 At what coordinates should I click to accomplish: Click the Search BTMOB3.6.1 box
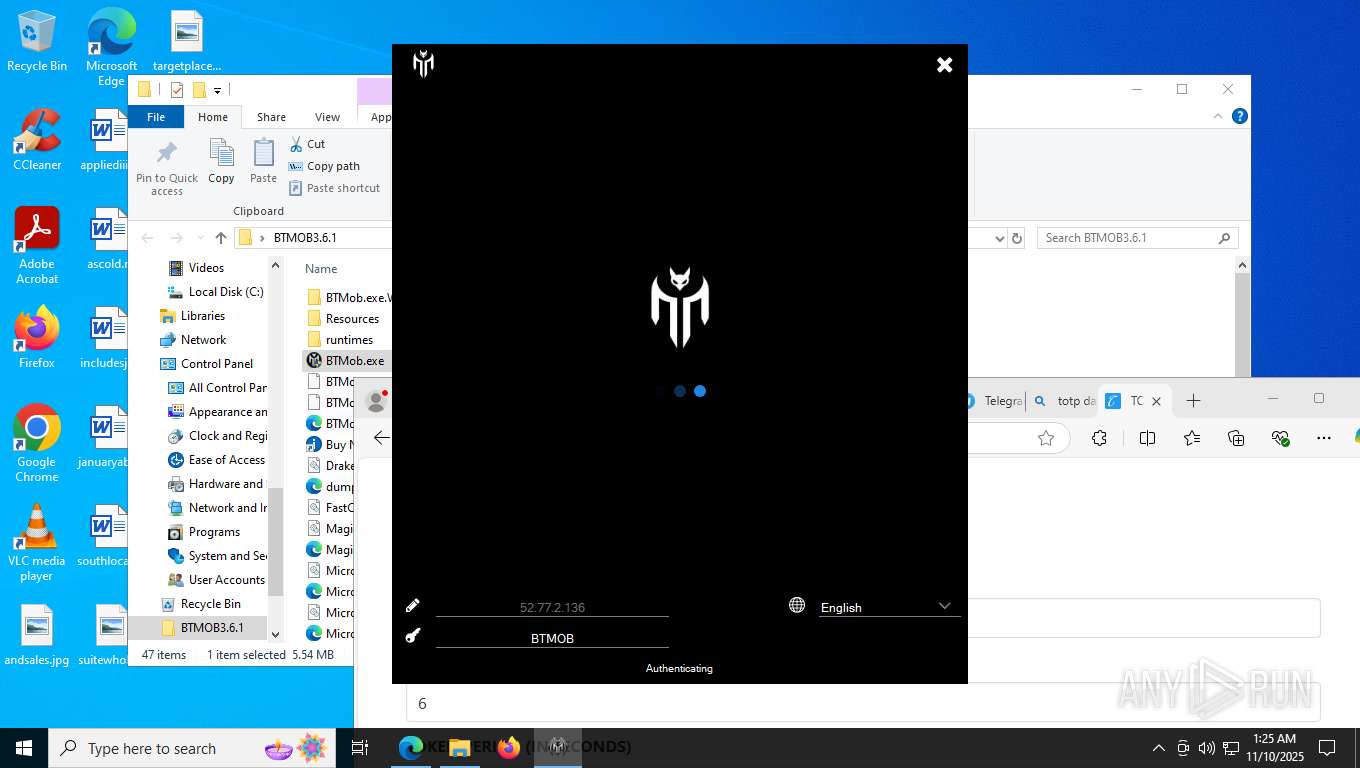click(1137, 238)
